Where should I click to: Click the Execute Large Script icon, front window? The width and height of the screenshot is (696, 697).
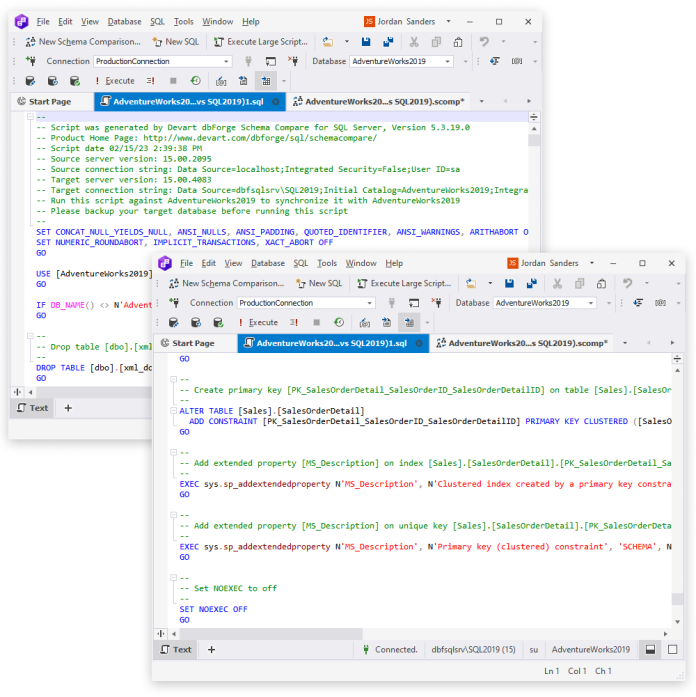[362, 284]
